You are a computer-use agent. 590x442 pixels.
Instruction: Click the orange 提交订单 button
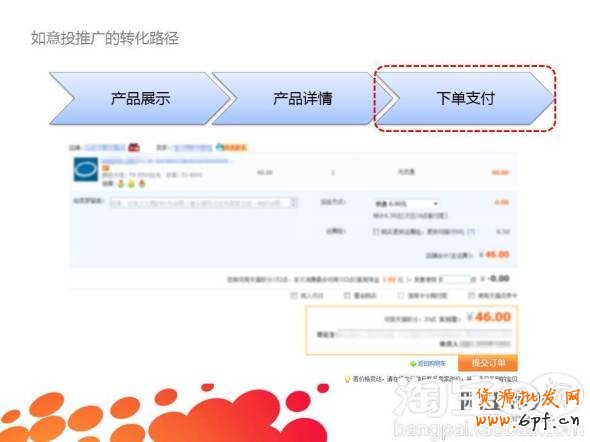(488, 363)
